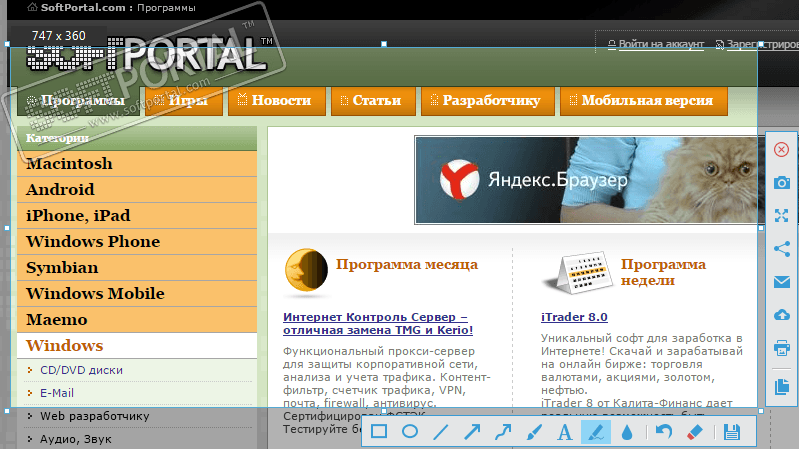Select the brush pen tool

click(x=534, y=432)
